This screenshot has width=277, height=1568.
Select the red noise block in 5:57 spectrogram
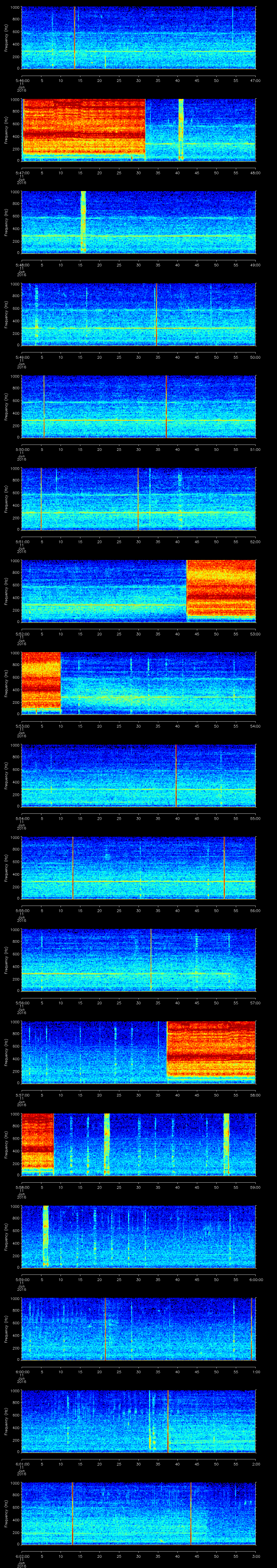(211, 1051)
